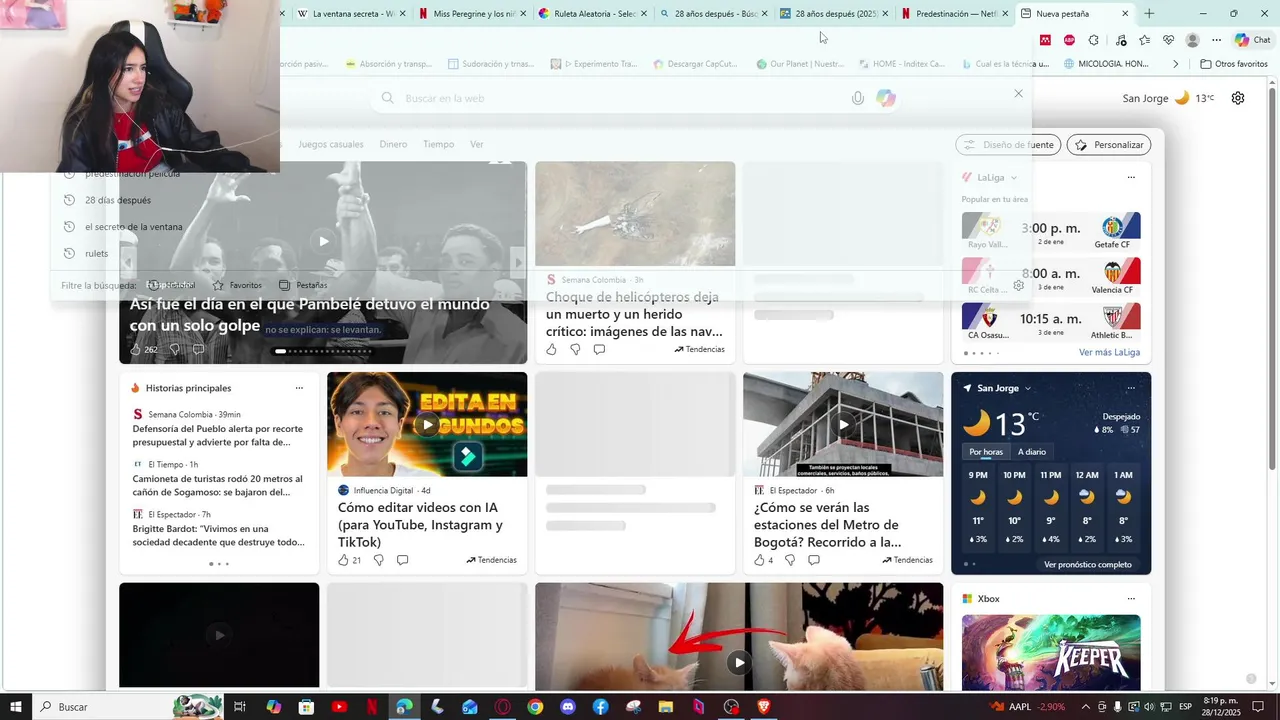The height and width of the screenshot is (720, 1280).
Task: Expand the LaLiga dropdown chevron
Action: pyautogui.click(x=1013, y=178)
